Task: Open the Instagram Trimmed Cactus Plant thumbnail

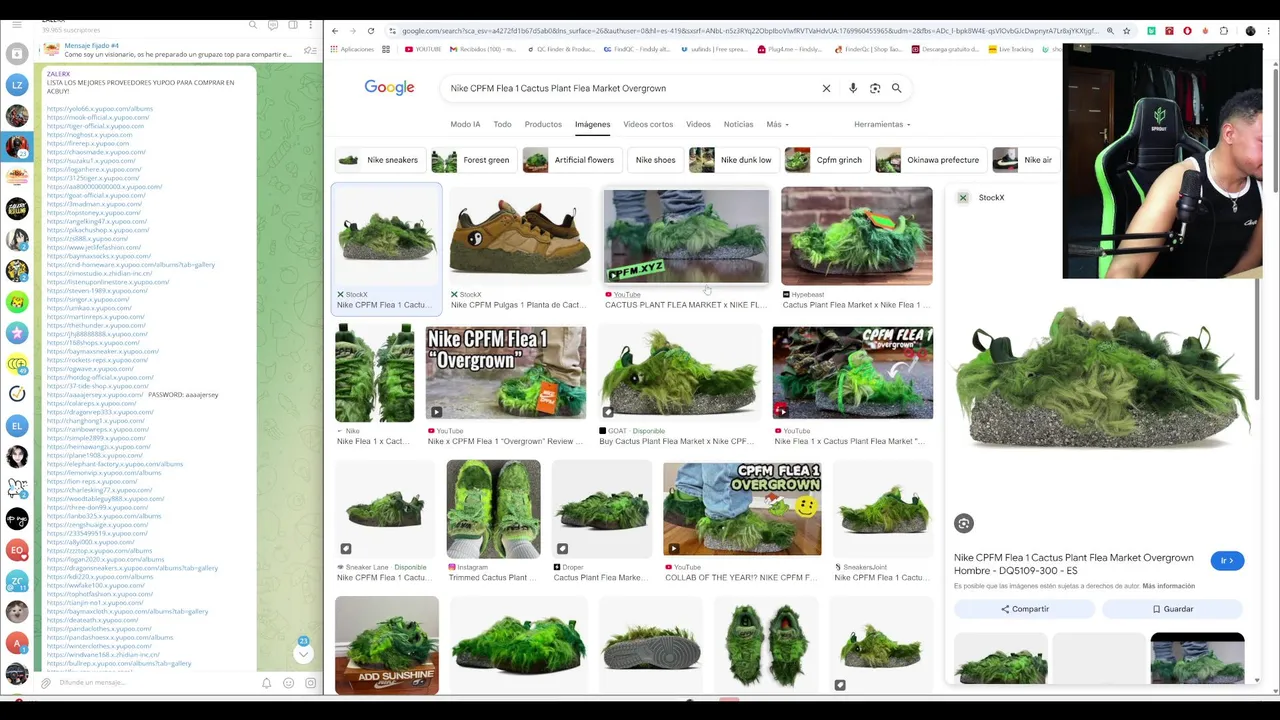Action: 493,509
